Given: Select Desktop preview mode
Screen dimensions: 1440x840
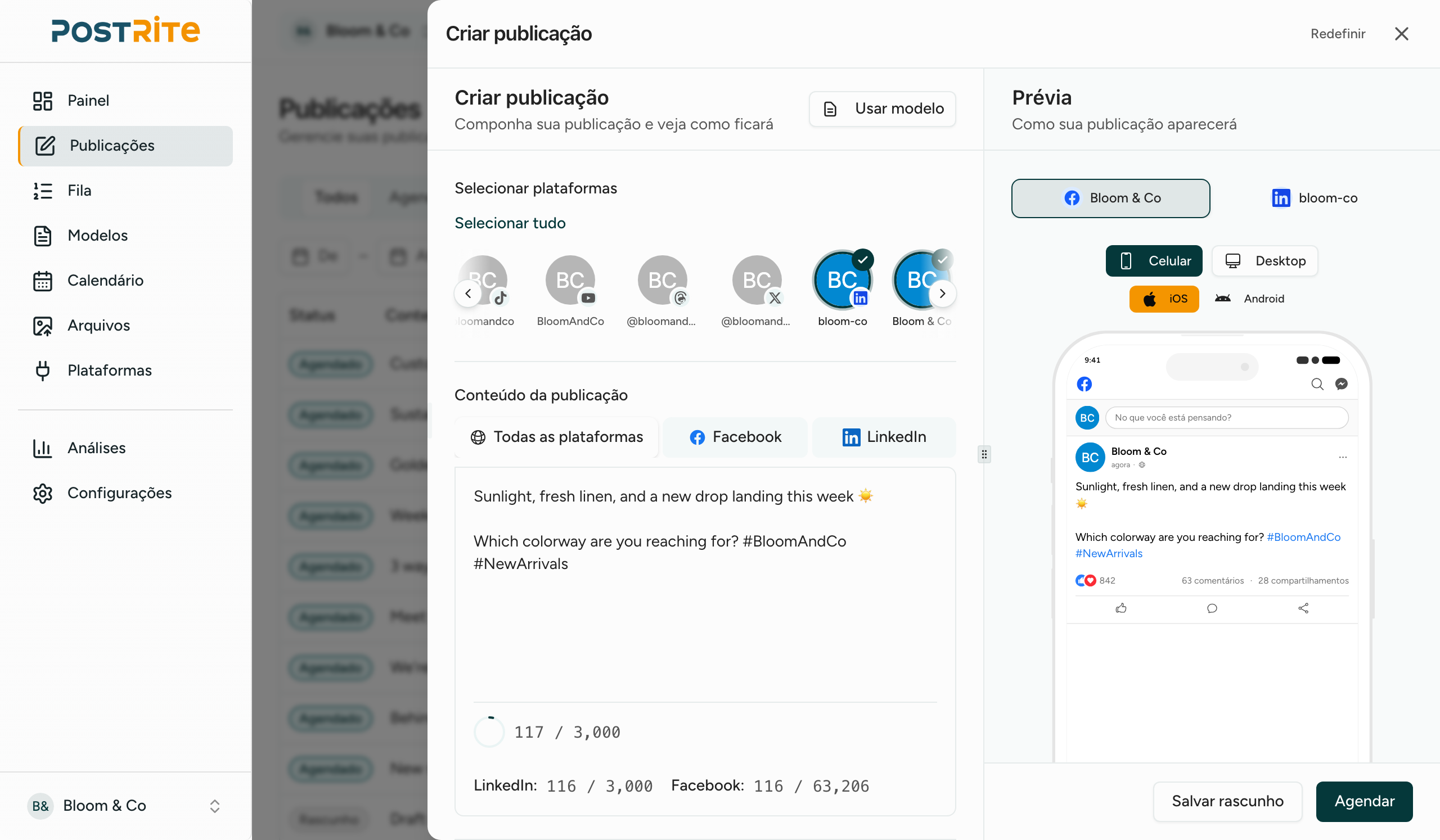Looking at the screenshot, I should tap(1264, 261).
